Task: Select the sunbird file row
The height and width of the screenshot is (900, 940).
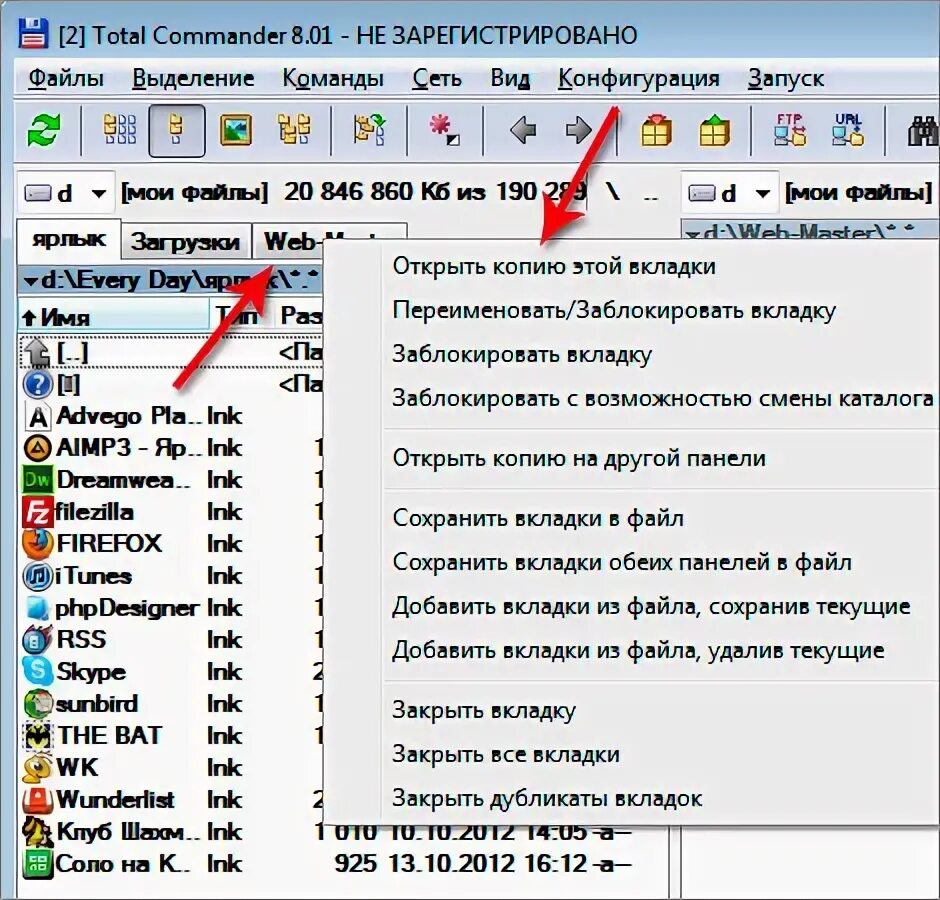Action: coord(171,704)
